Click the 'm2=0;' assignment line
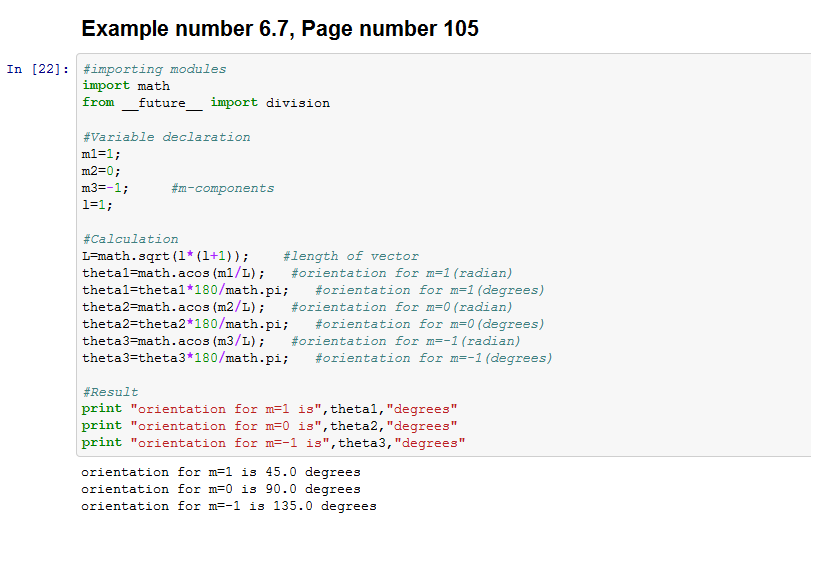The image size is (832, 572). (x=103, y=171)
